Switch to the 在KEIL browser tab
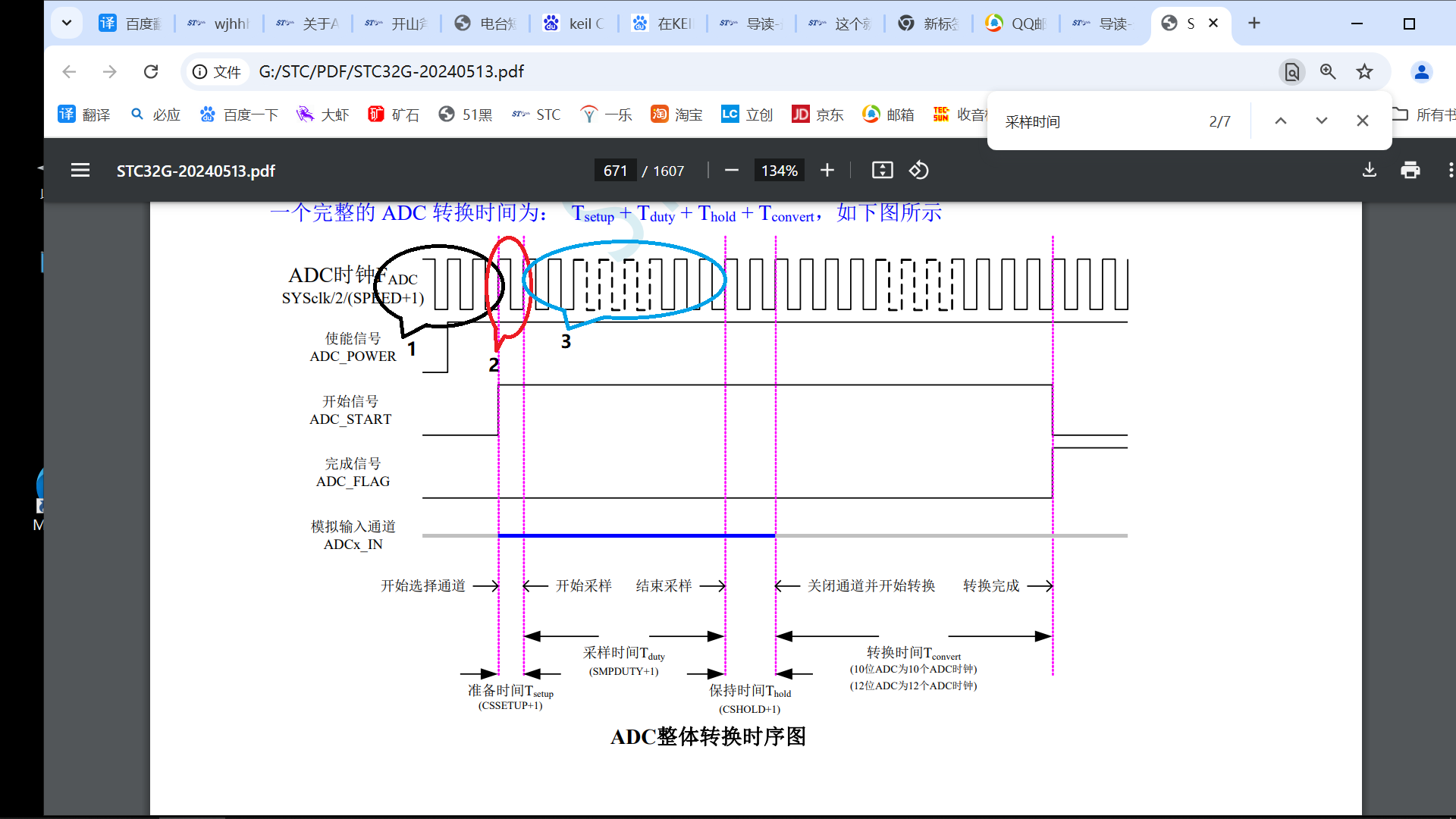The image size is (1456, 819). 663,24
